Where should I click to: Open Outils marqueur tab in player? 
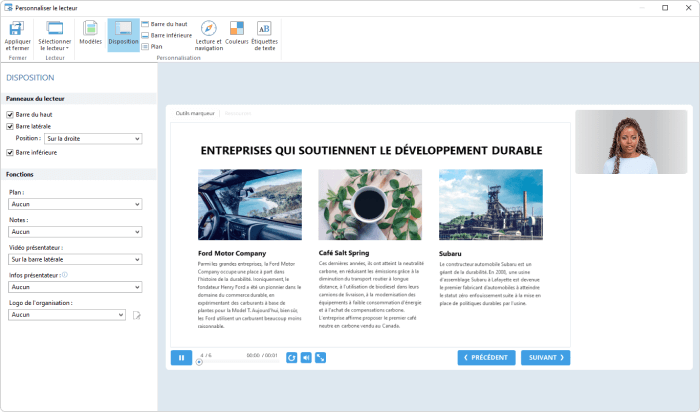pos(195,113)
